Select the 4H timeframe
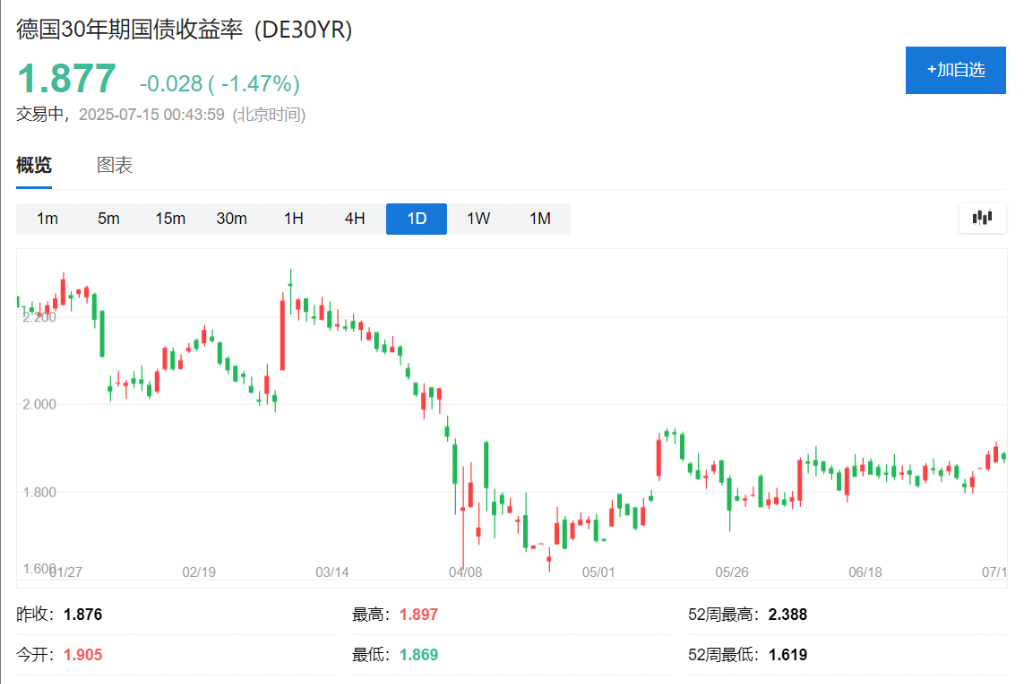Image resolution: width=1024 pixels, height=684 pixels. (354, 218)
